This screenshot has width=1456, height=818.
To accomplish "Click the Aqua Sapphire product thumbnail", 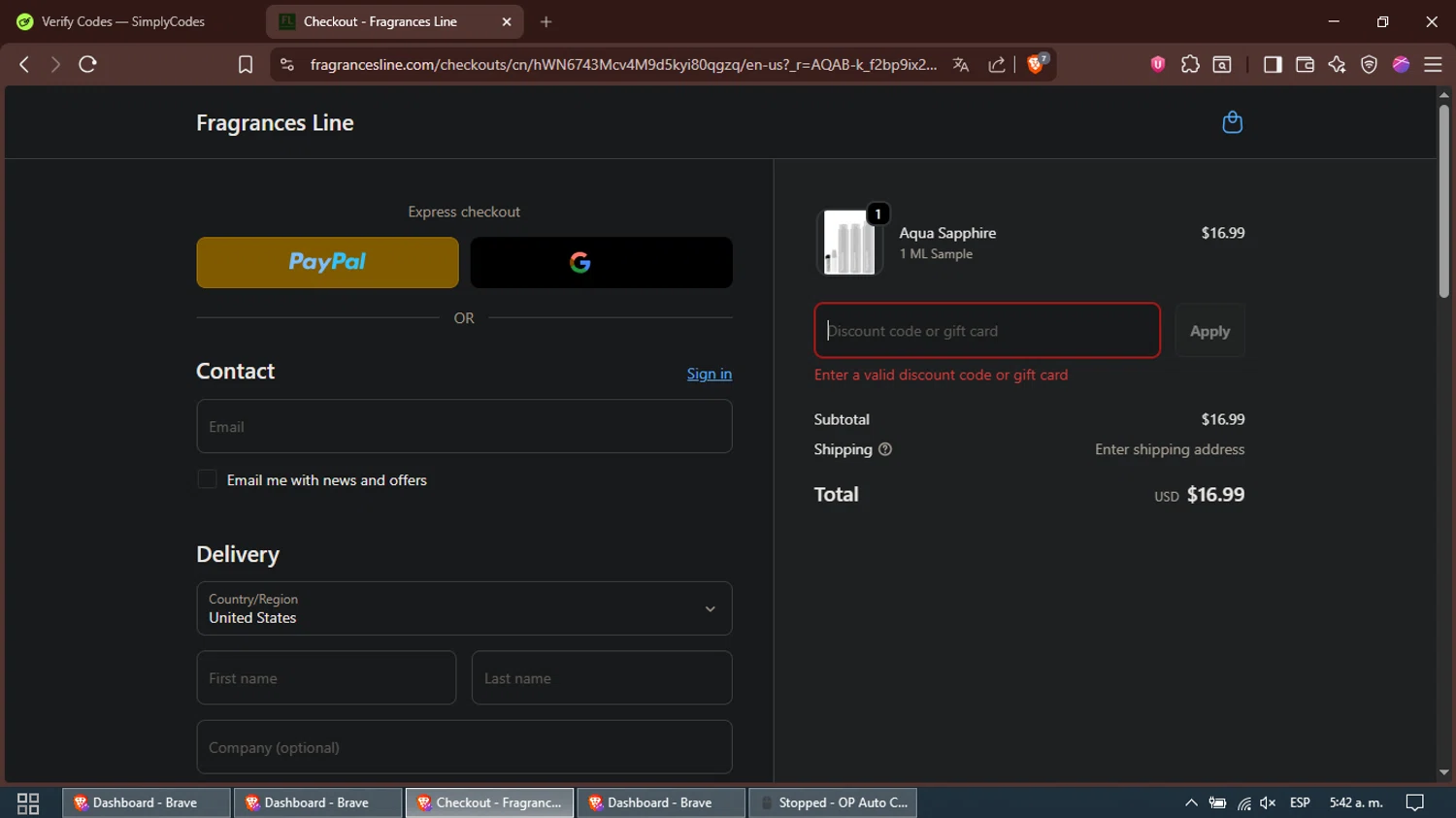I will [849, 243].
